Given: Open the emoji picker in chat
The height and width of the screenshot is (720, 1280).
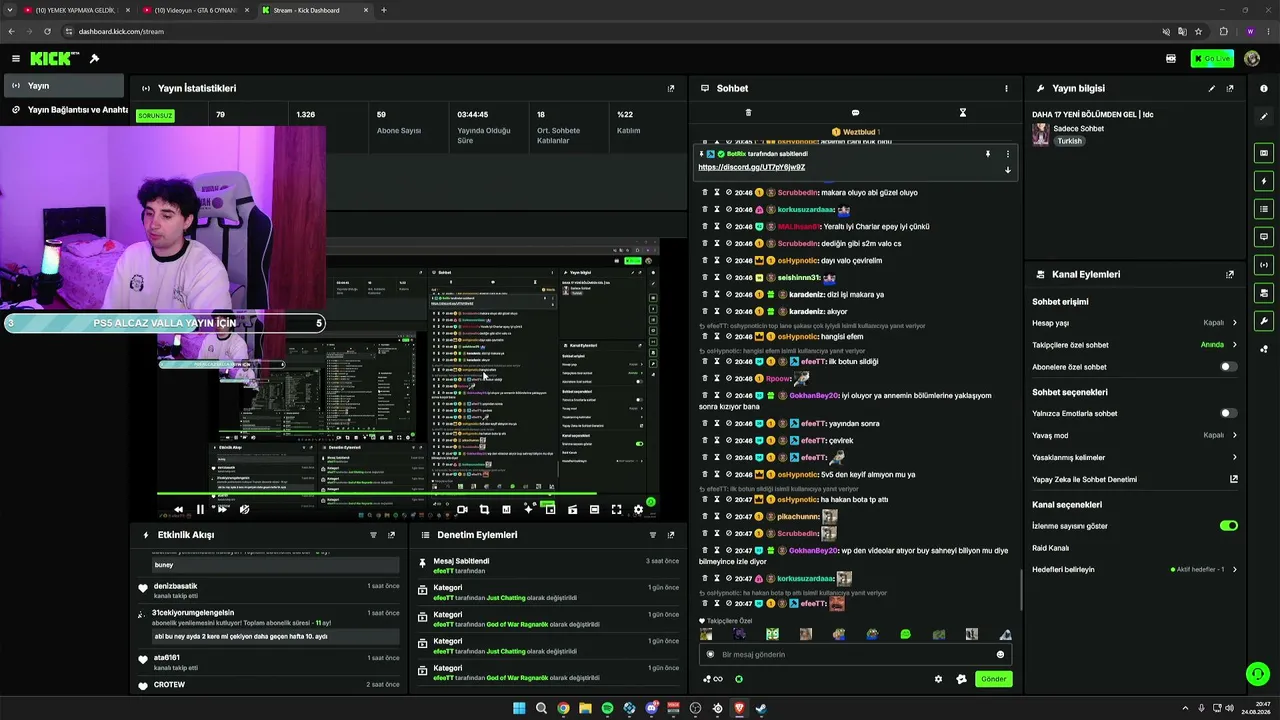Looking at the screenshot, I should point(1000,655).
